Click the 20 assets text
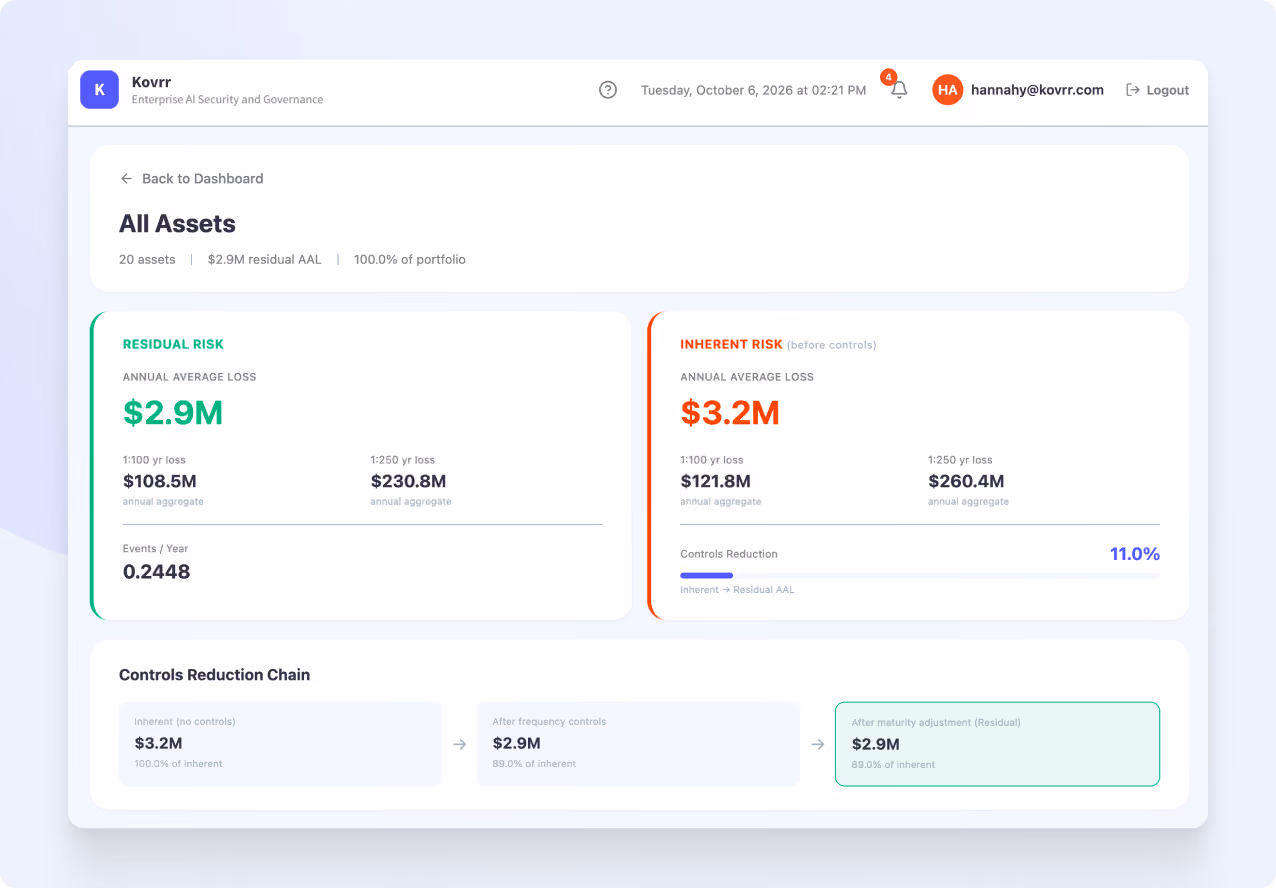Viewport: 1276px width, 888px height. tap(147, 259)
